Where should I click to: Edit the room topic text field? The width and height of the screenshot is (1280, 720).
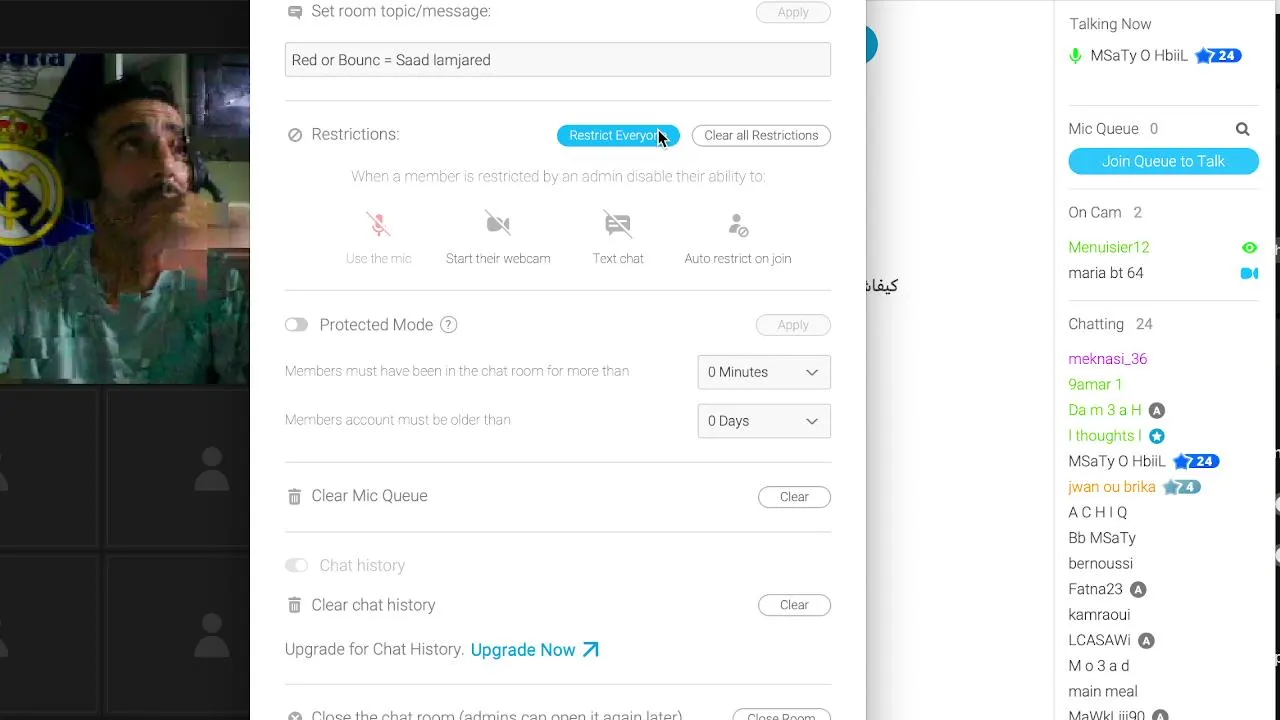click(557, 60)
